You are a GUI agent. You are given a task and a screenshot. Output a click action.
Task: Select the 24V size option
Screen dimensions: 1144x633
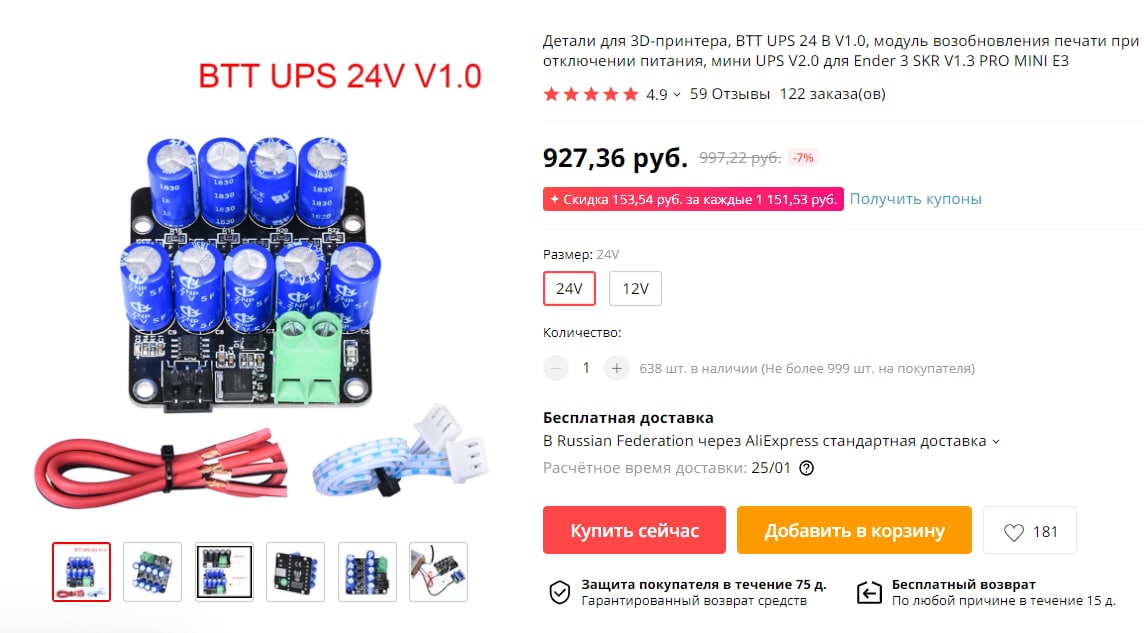coord(569,289)
